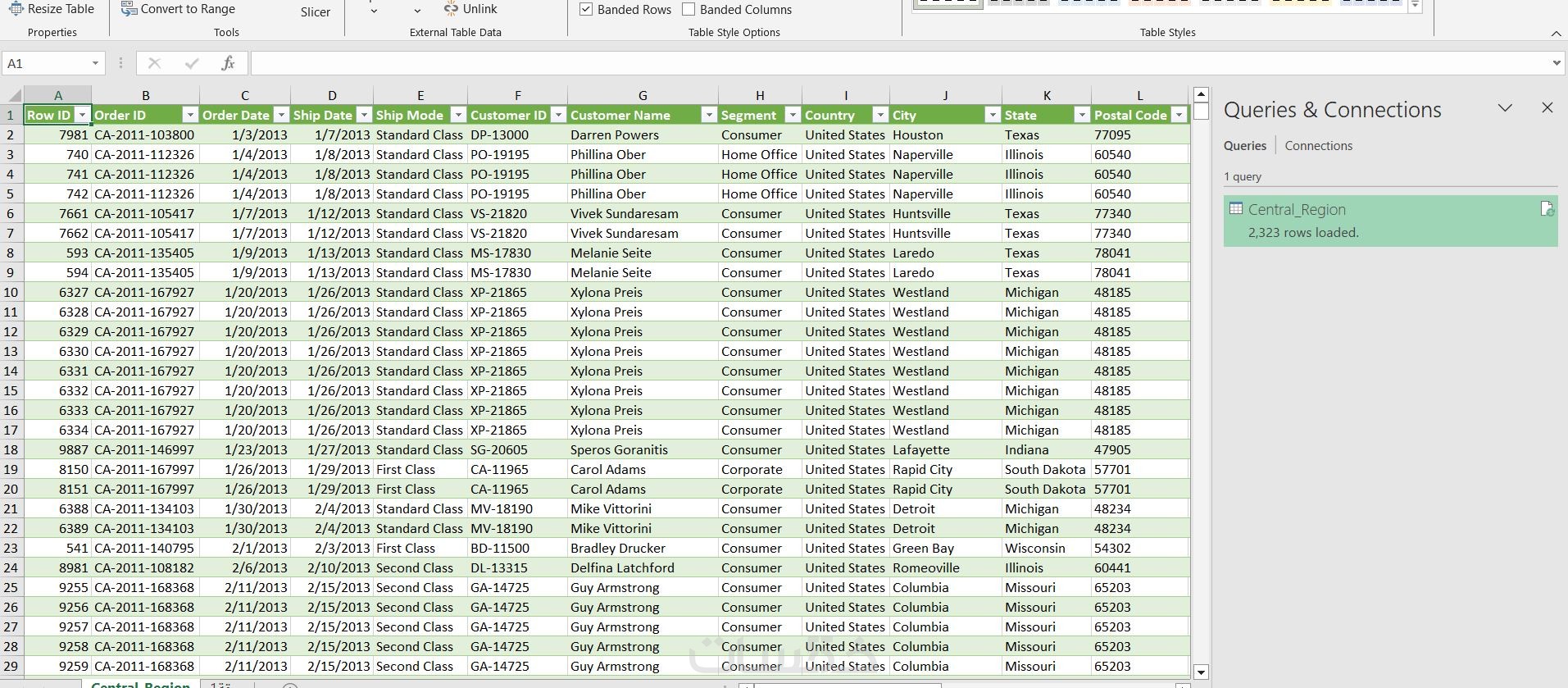Click the Unlink button label

(479, 9)
